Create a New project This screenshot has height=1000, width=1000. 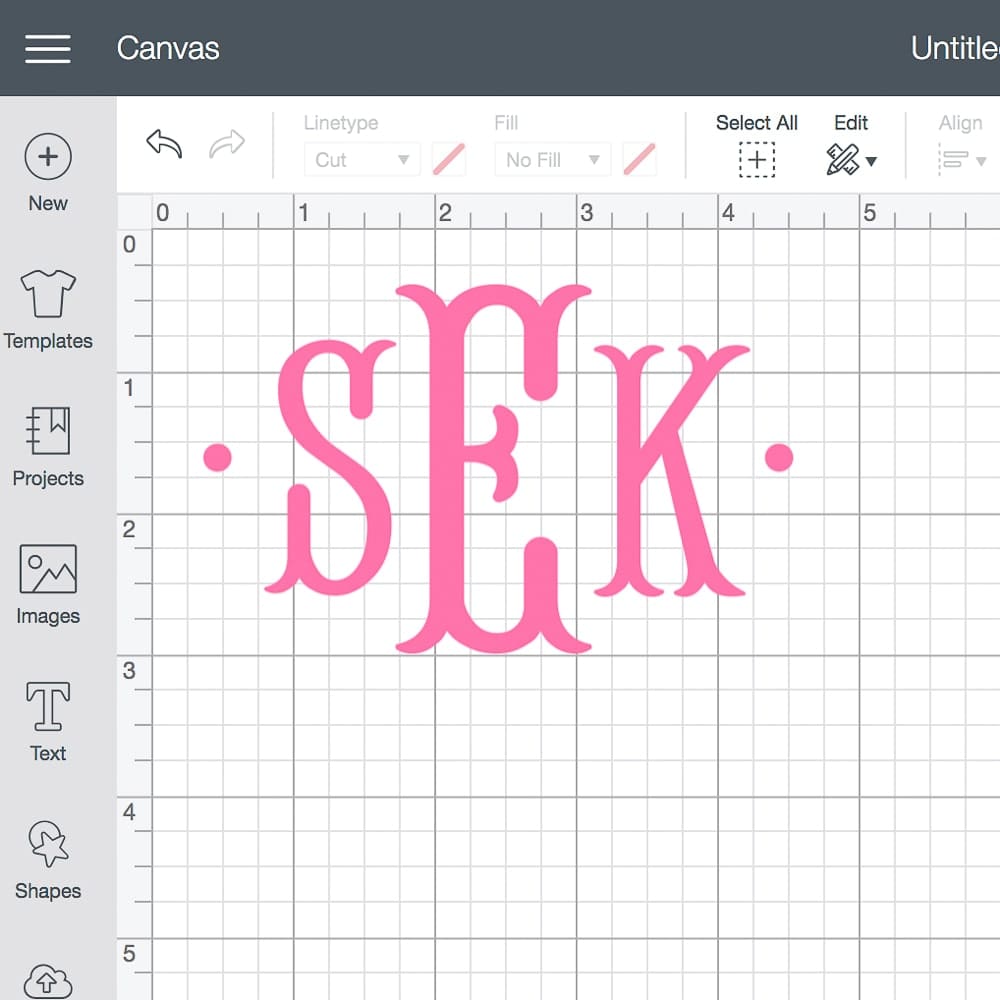pyautogui.click(x=48, y=172)
